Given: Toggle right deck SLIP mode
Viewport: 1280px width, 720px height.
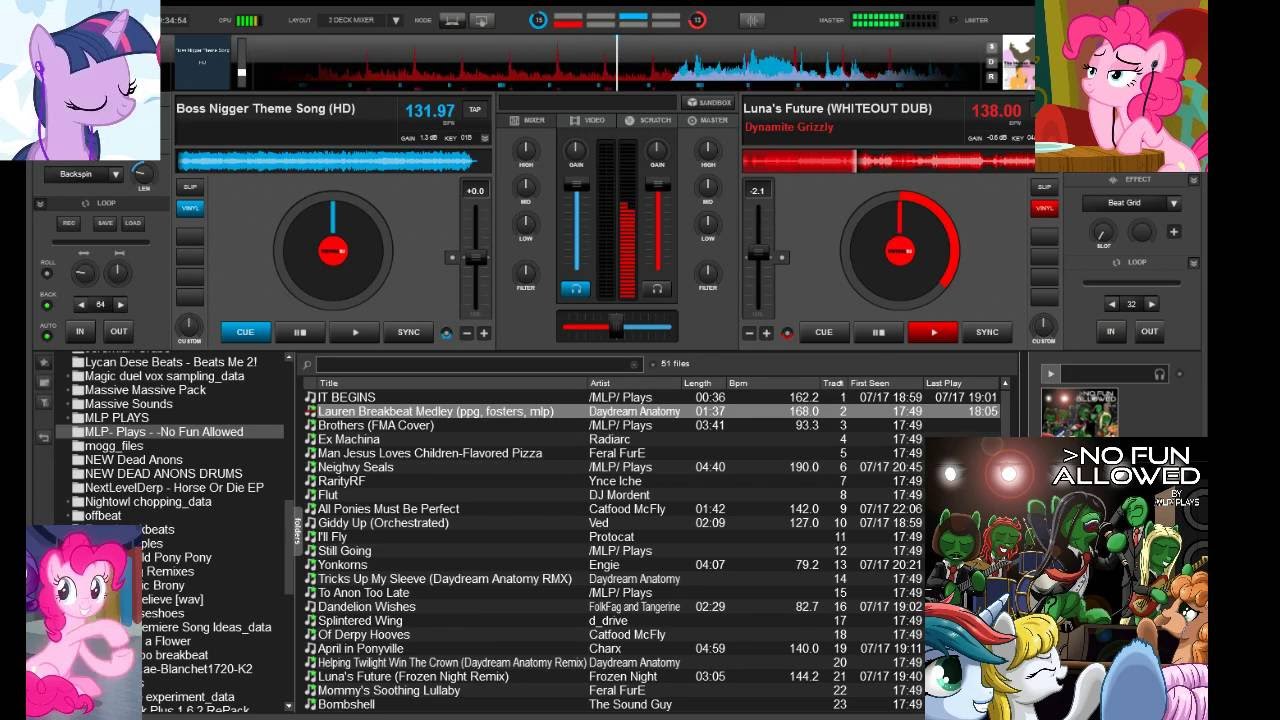Looking at the screenshot, I should tap(1044, 187).
